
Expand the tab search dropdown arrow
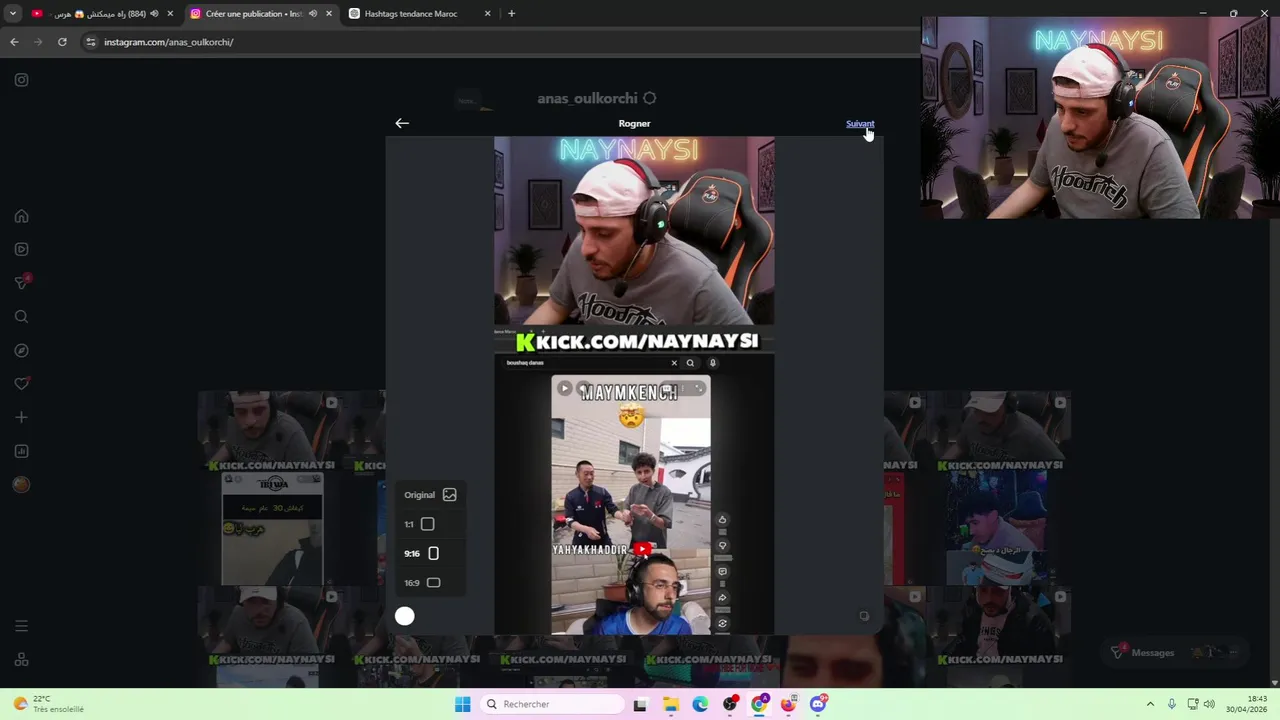click(12, 14)
